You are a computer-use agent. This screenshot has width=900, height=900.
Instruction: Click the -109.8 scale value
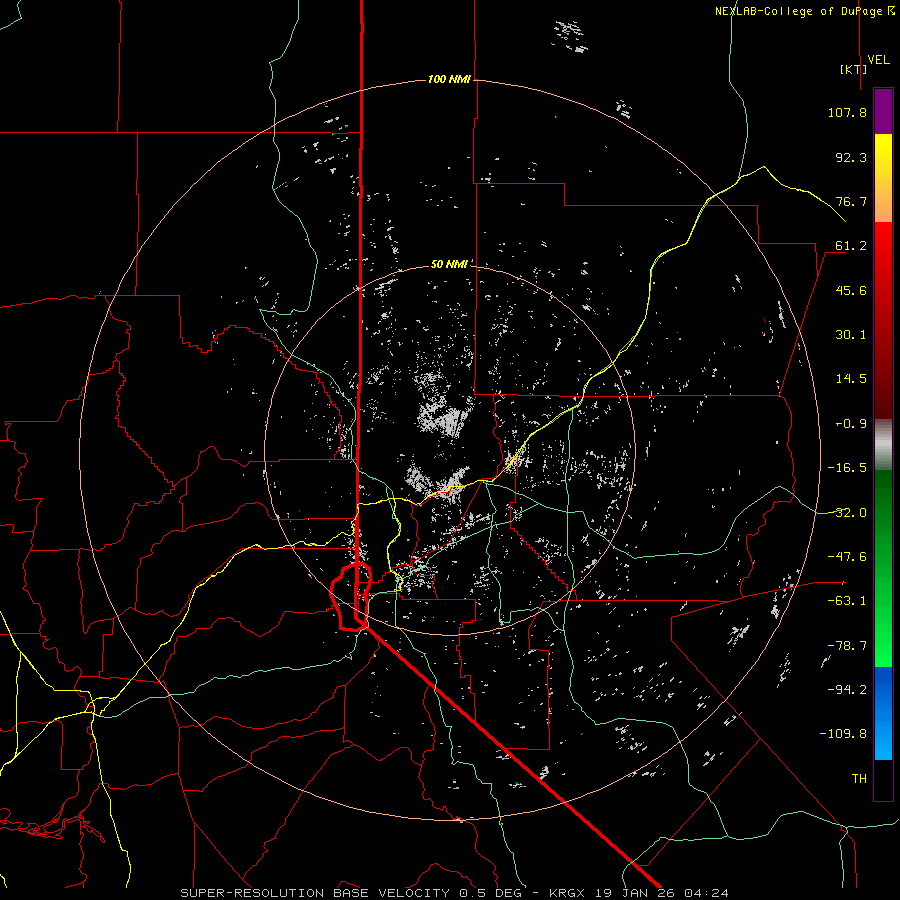(x=843, y=734)
